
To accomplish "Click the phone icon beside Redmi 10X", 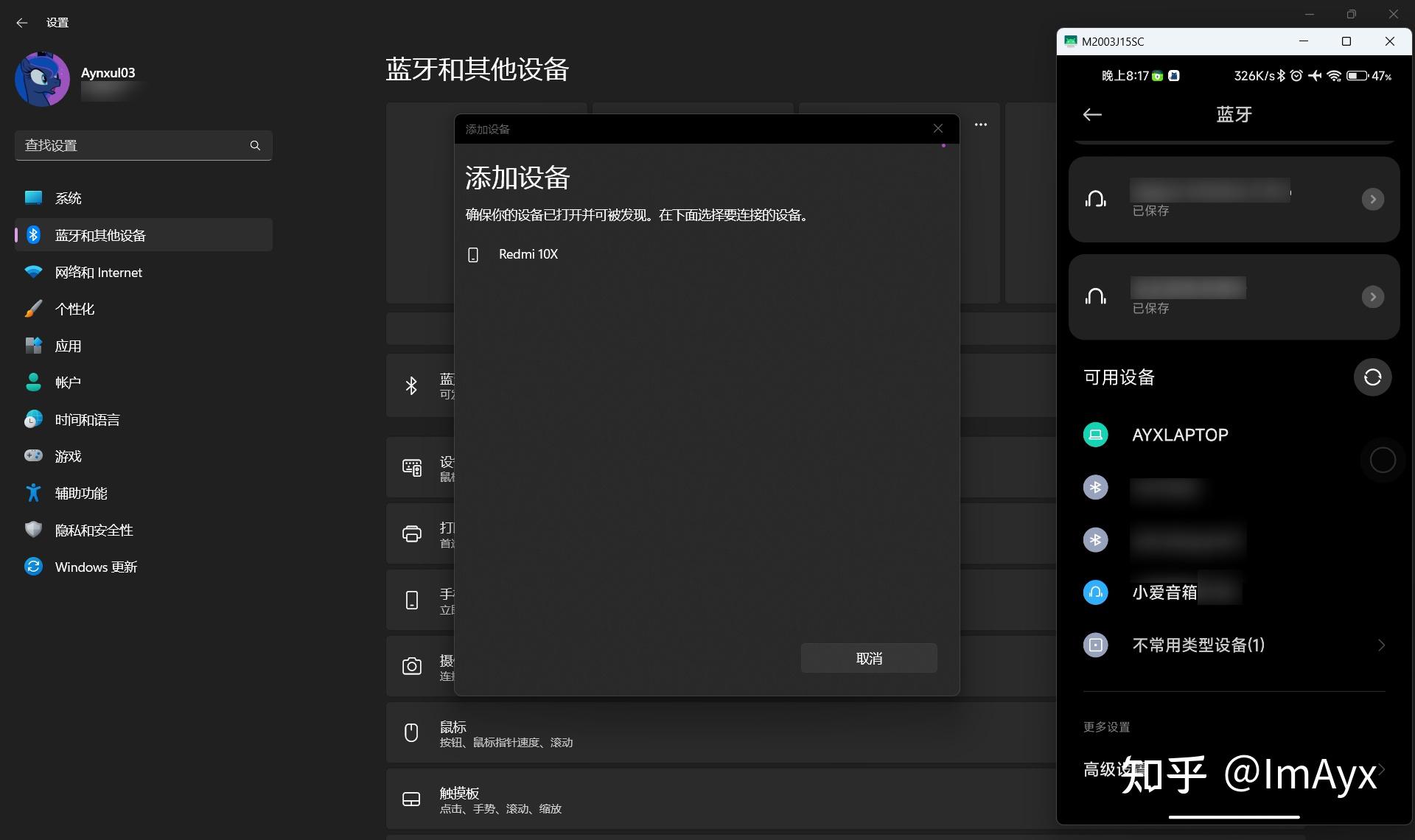I will tap(473, 255).
